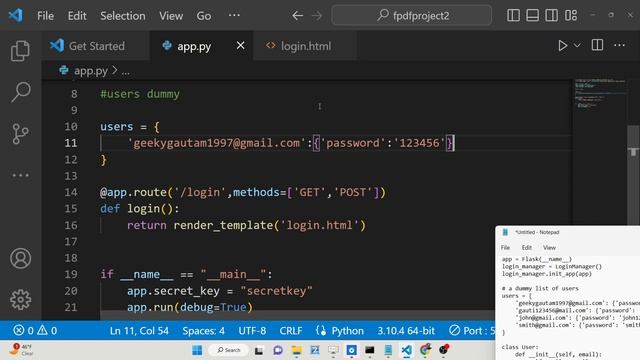Screen dimensions: 640x360
Task: Open the Selection menu
Action: [x=122, y=16]
